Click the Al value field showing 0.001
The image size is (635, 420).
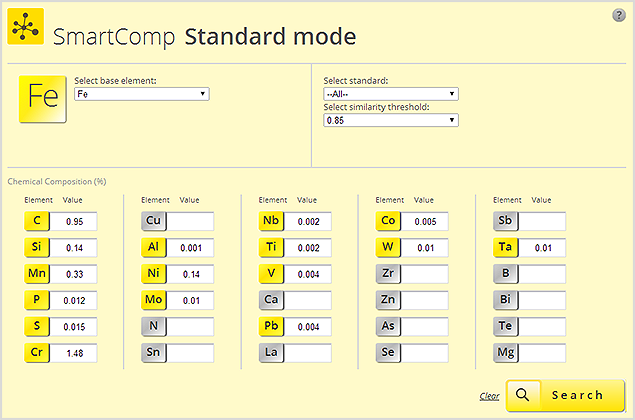[190, 248]
